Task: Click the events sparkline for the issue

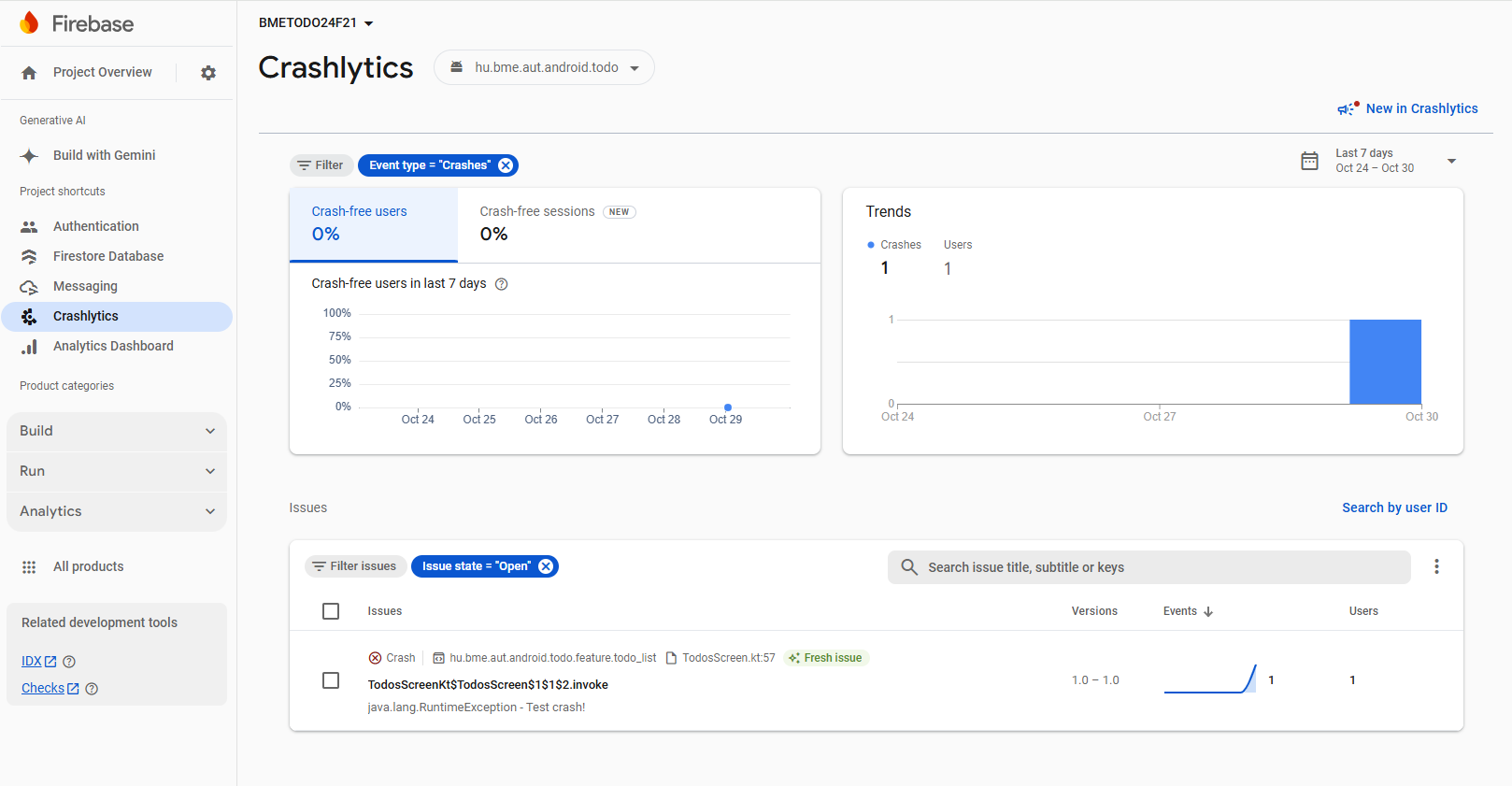Action: (x=1210, y=679)
